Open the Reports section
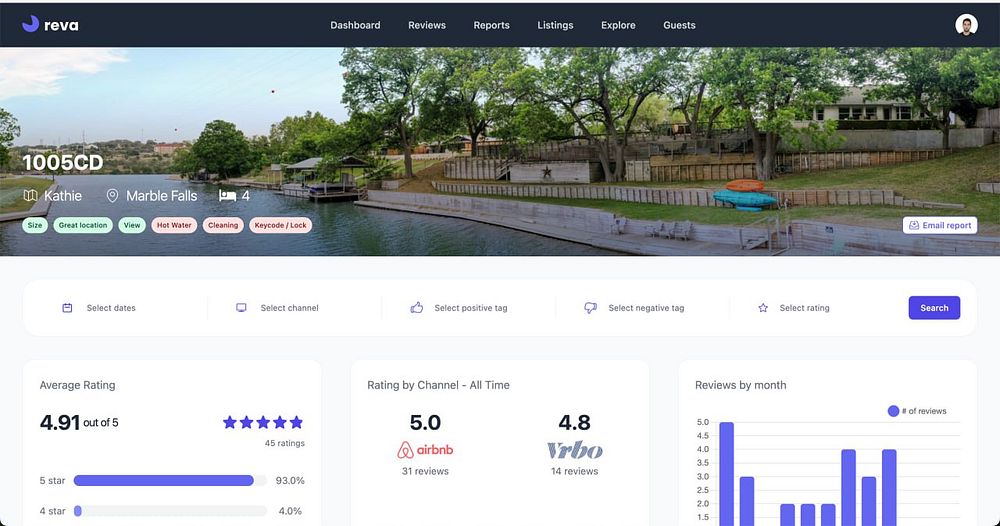The width and height of the screenshot is (1000, 526). (x=491, y=25)
